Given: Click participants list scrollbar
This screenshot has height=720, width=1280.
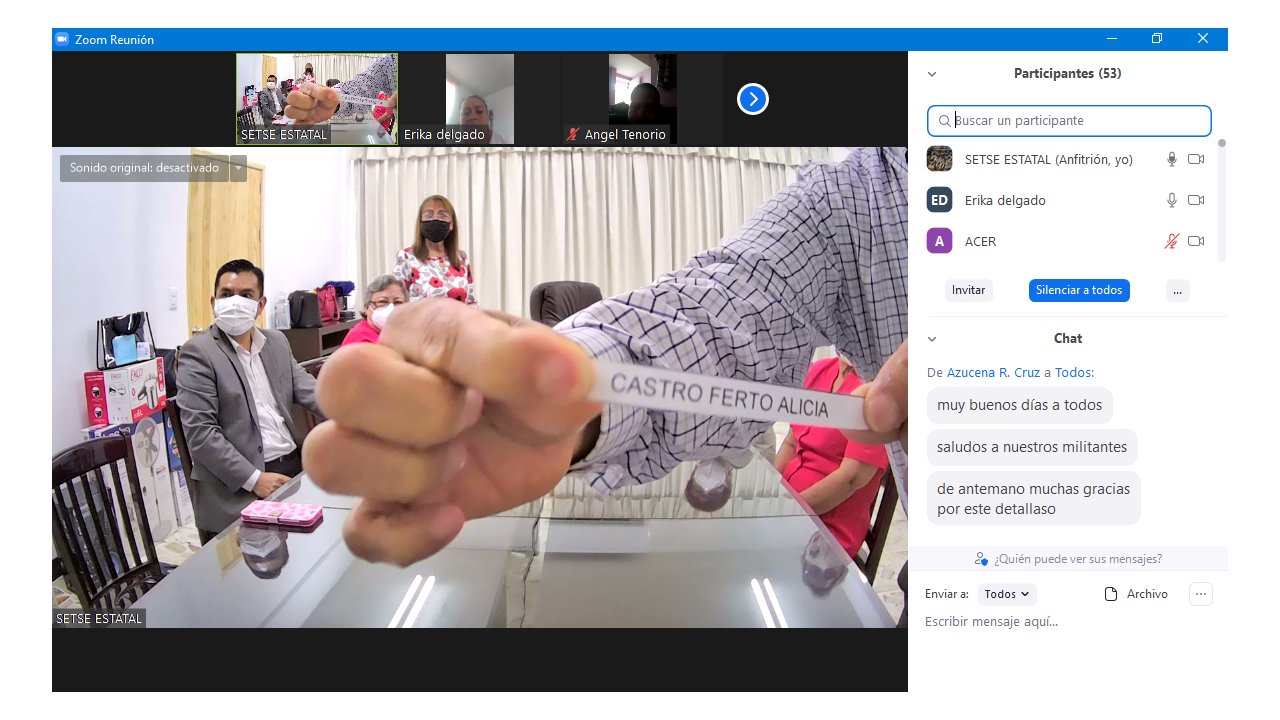Looking at the screenshot, I should [1221, 200].
